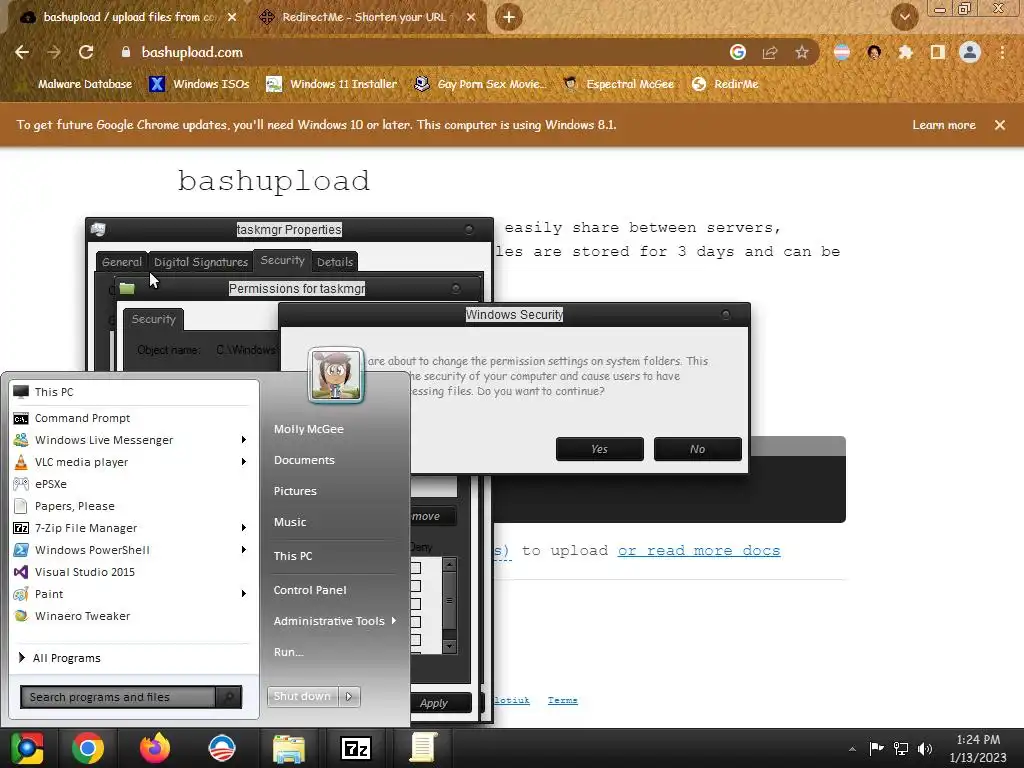This screenshot has height=768, width=1024.
Task: Click the Google icon in the address bar
Action: pos(738,52)
